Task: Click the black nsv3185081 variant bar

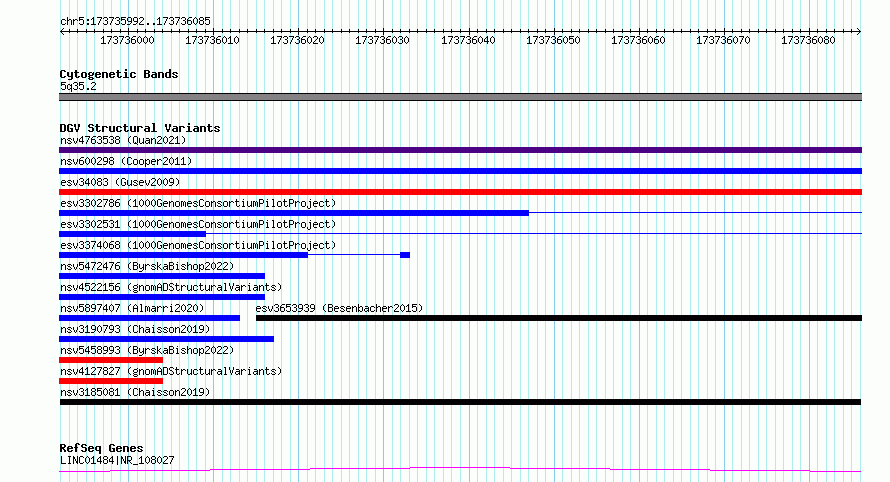Action: (460, 402)
